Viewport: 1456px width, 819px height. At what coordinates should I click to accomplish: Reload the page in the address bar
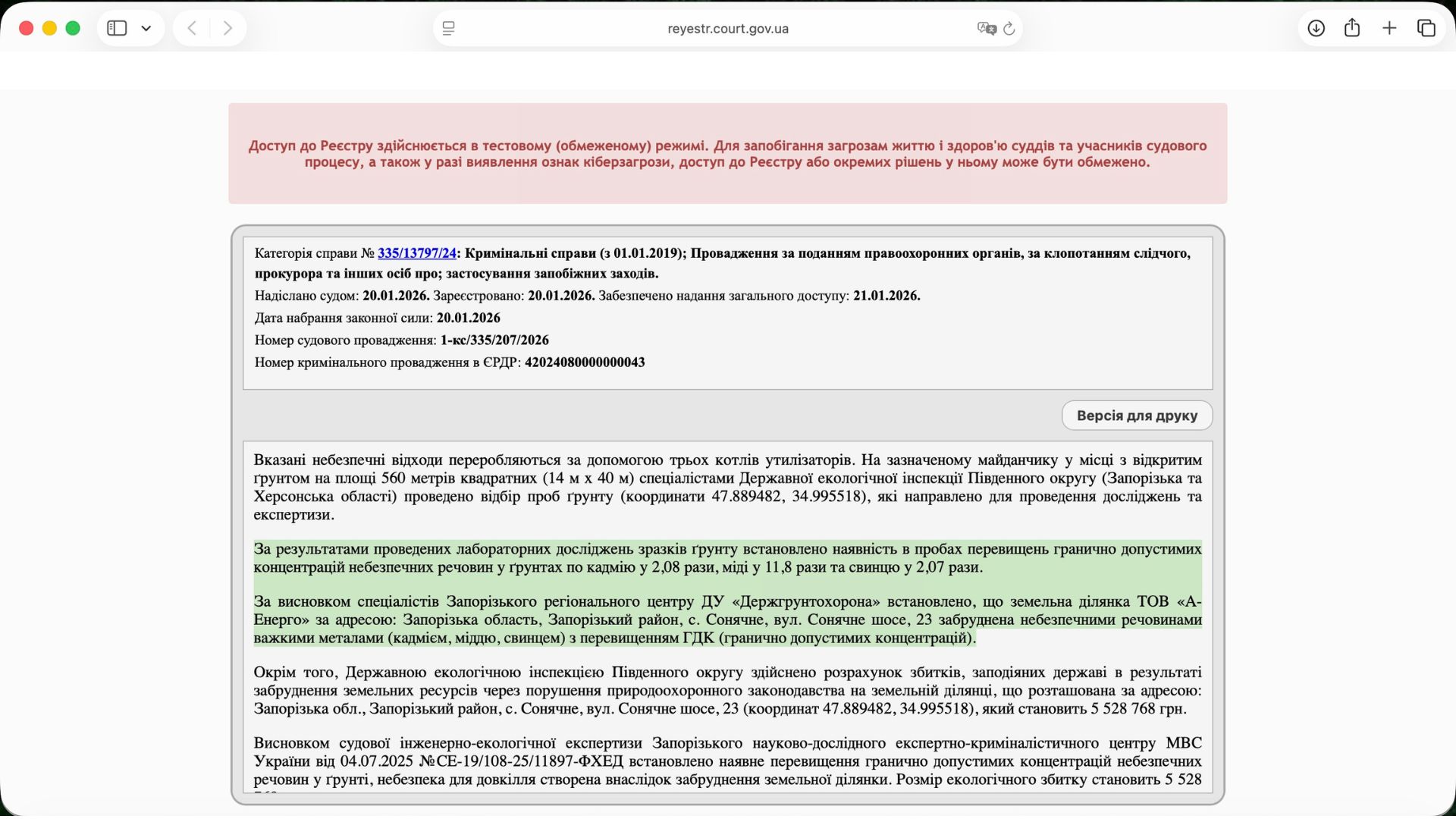click(1009, 28)
